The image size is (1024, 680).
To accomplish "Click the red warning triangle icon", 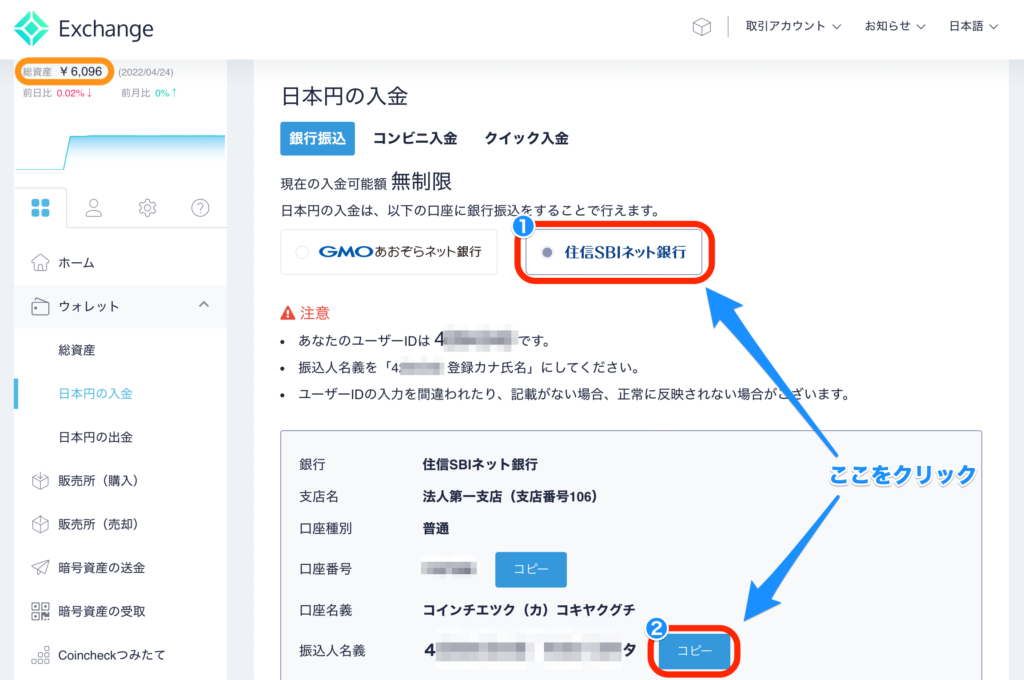I will pos(287,313).
